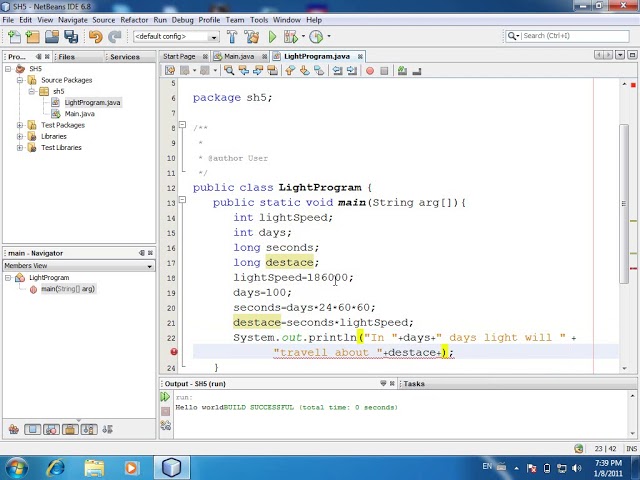640x480 pixels.
Task: Click Find Selection magnifier icon in editor toolbar
Action: click(229, 71)
